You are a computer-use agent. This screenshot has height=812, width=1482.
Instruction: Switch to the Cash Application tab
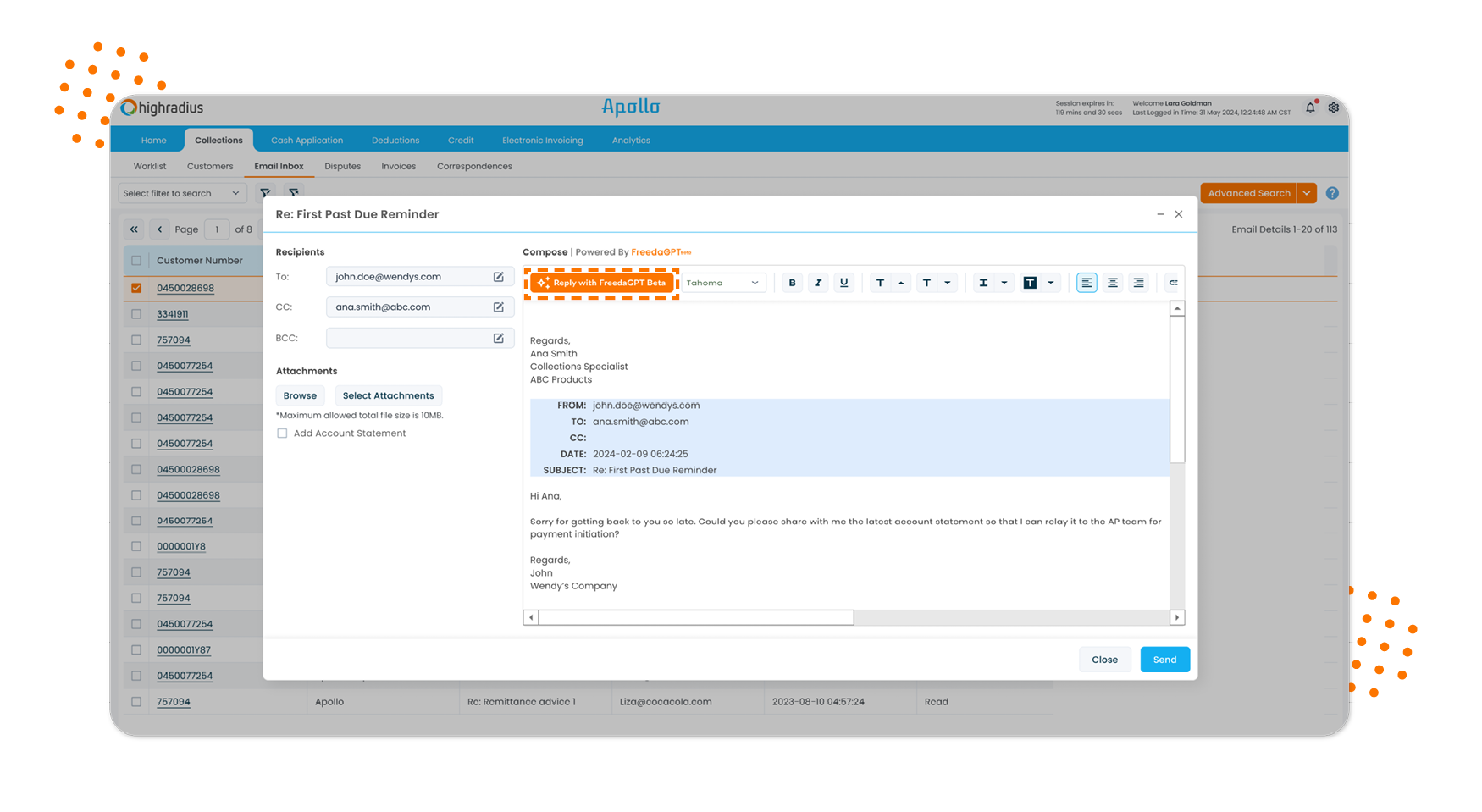[307, 141]
